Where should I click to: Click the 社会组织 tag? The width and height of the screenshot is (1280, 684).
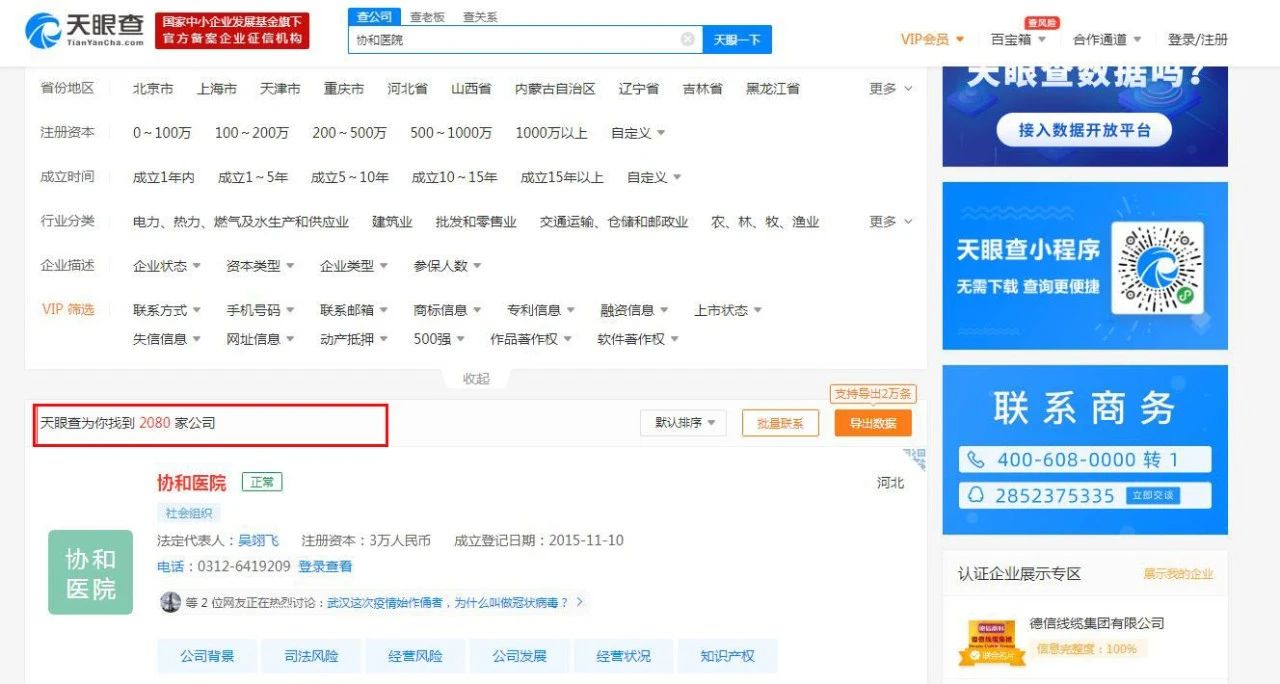point(188,513)
